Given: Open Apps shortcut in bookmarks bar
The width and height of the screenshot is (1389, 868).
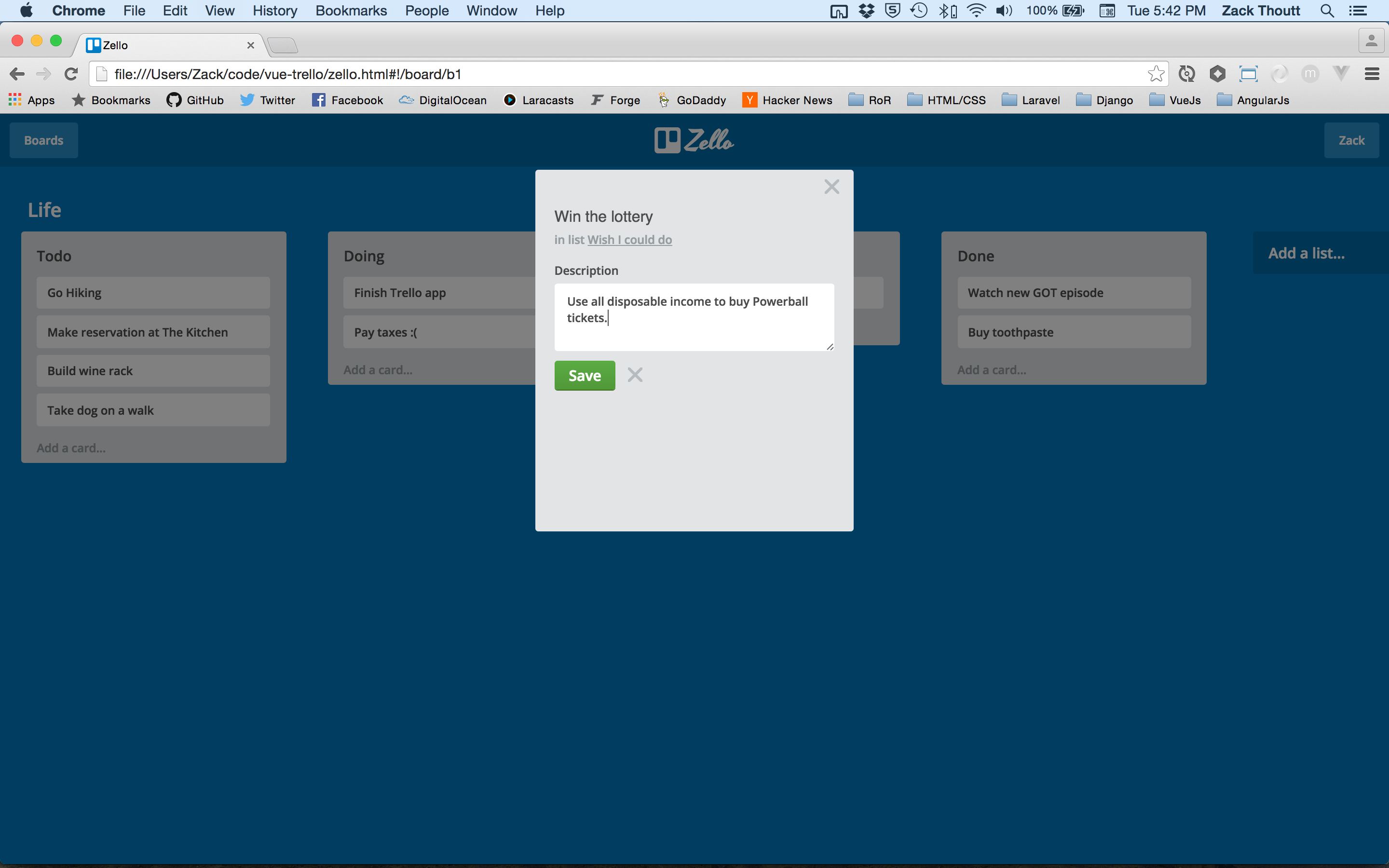Looking at the screenshot, I should [x=32, y=100].
